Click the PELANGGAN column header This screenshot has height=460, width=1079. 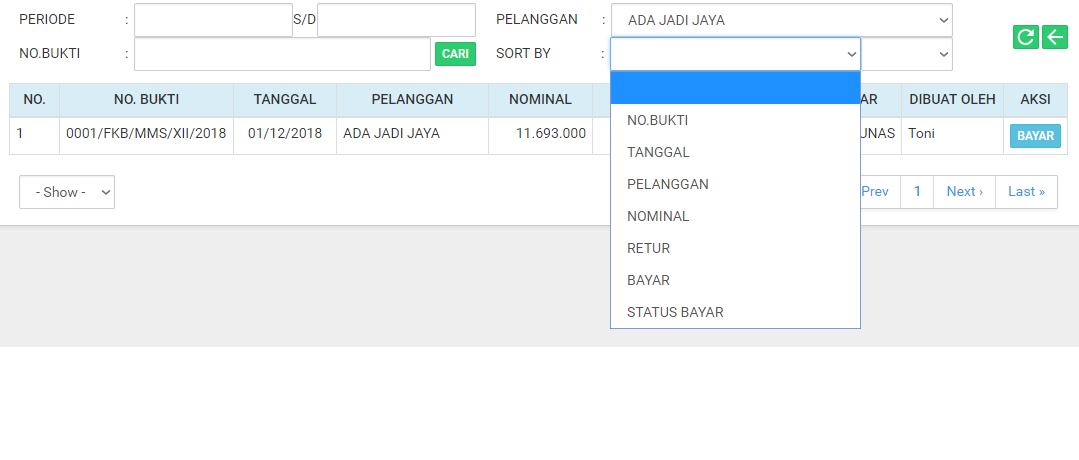412,100
